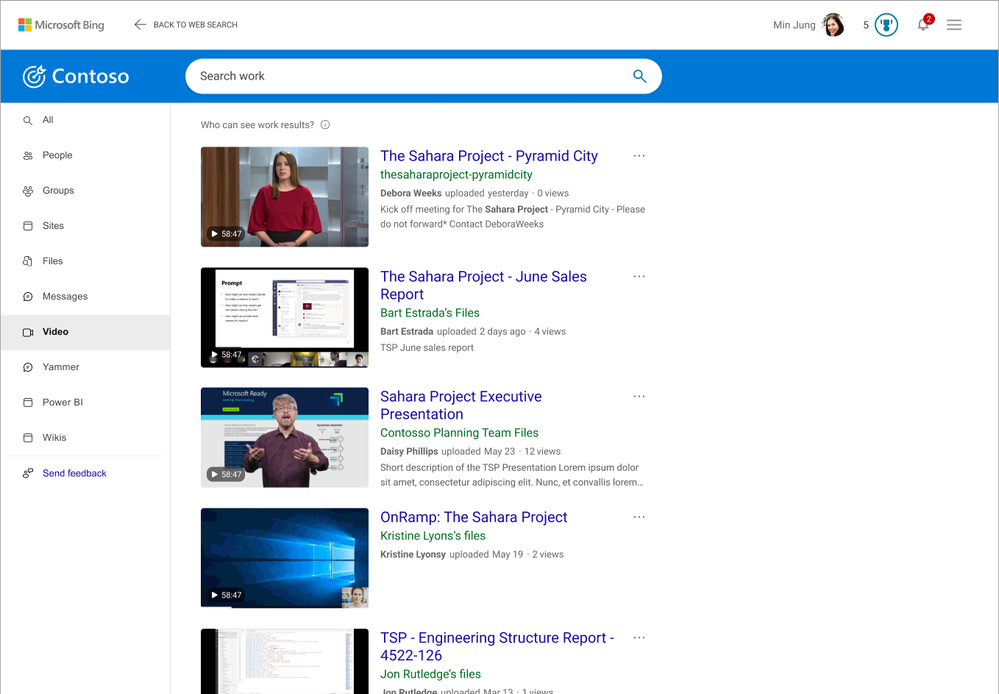Switch to the People tab label

(x=57, y=155)
